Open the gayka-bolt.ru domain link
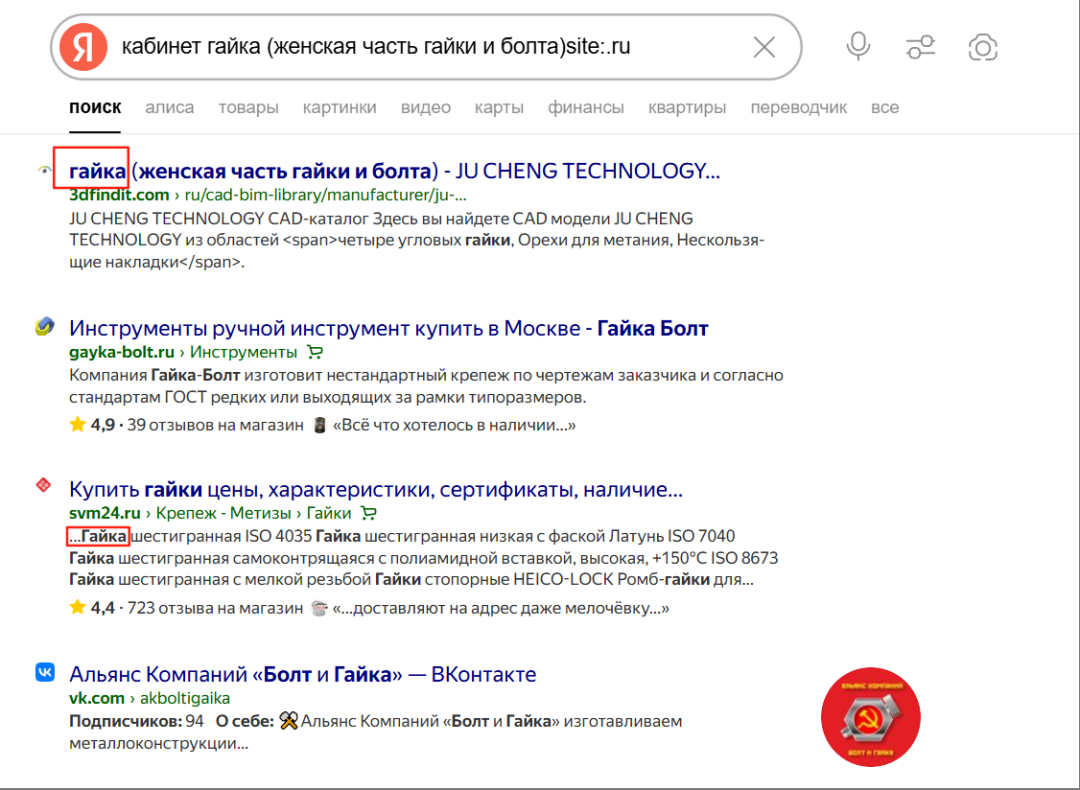The width and height of the screenshot is (1080, 790). [x=121, y=352]
